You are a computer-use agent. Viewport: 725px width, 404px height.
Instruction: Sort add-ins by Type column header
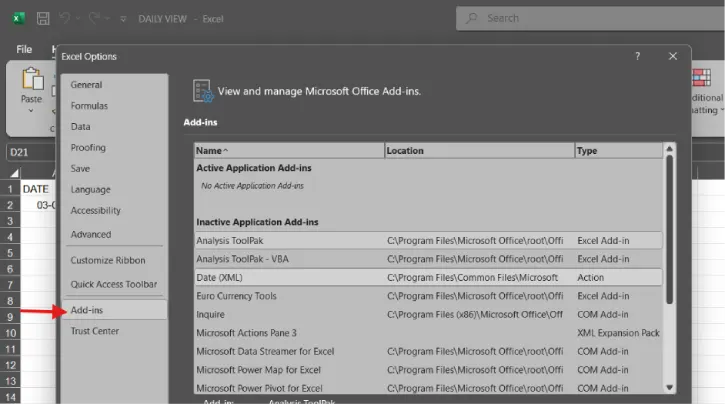click(619, 151)
